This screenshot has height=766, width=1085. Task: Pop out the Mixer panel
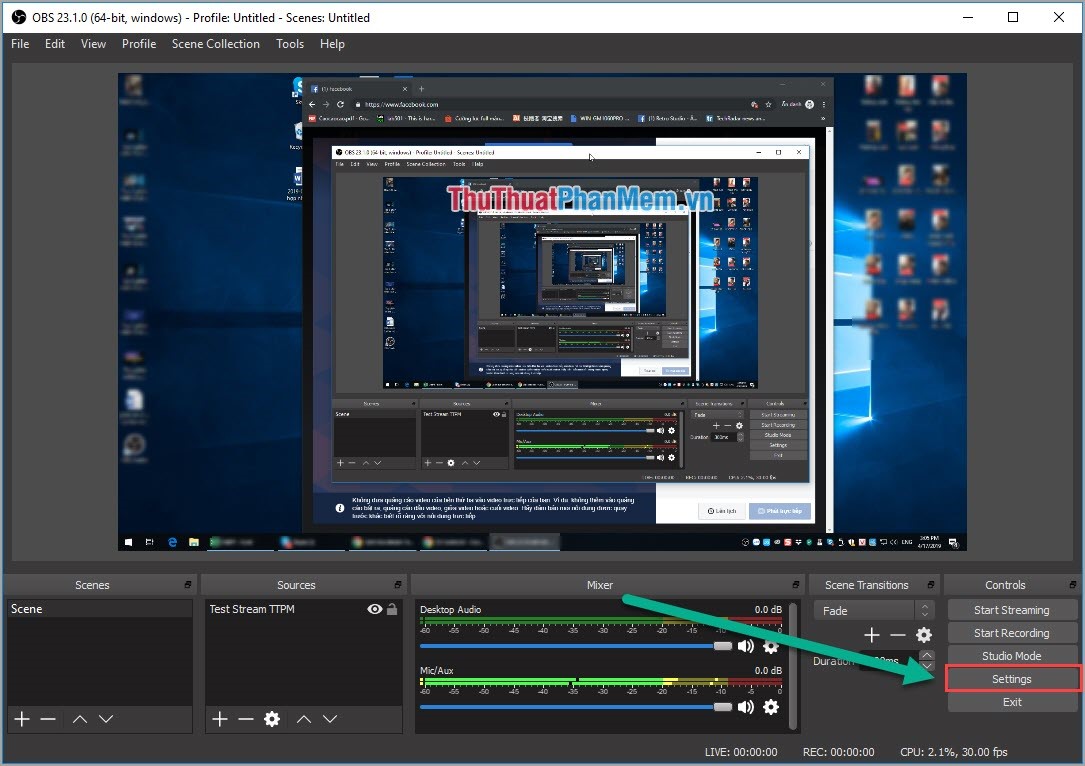click(x=796, y=584)
